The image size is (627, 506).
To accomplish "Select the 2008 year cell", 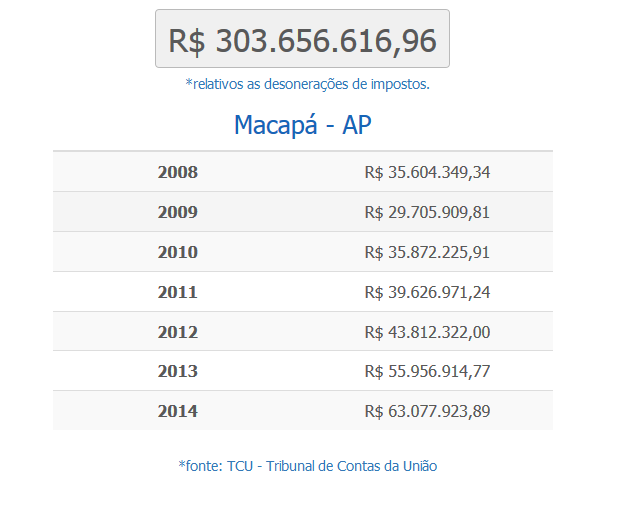I will 178,172.
